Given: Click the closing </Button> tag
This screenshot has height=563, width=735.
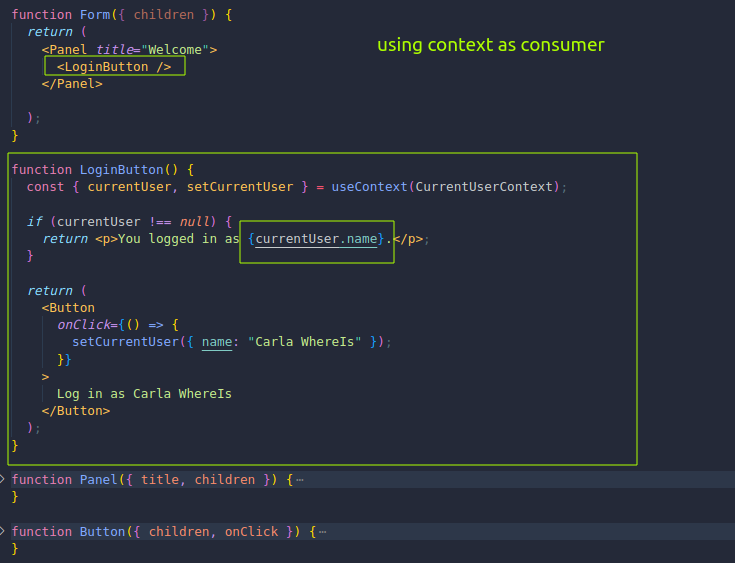Looking at the screenshot, I should [76, 411].
